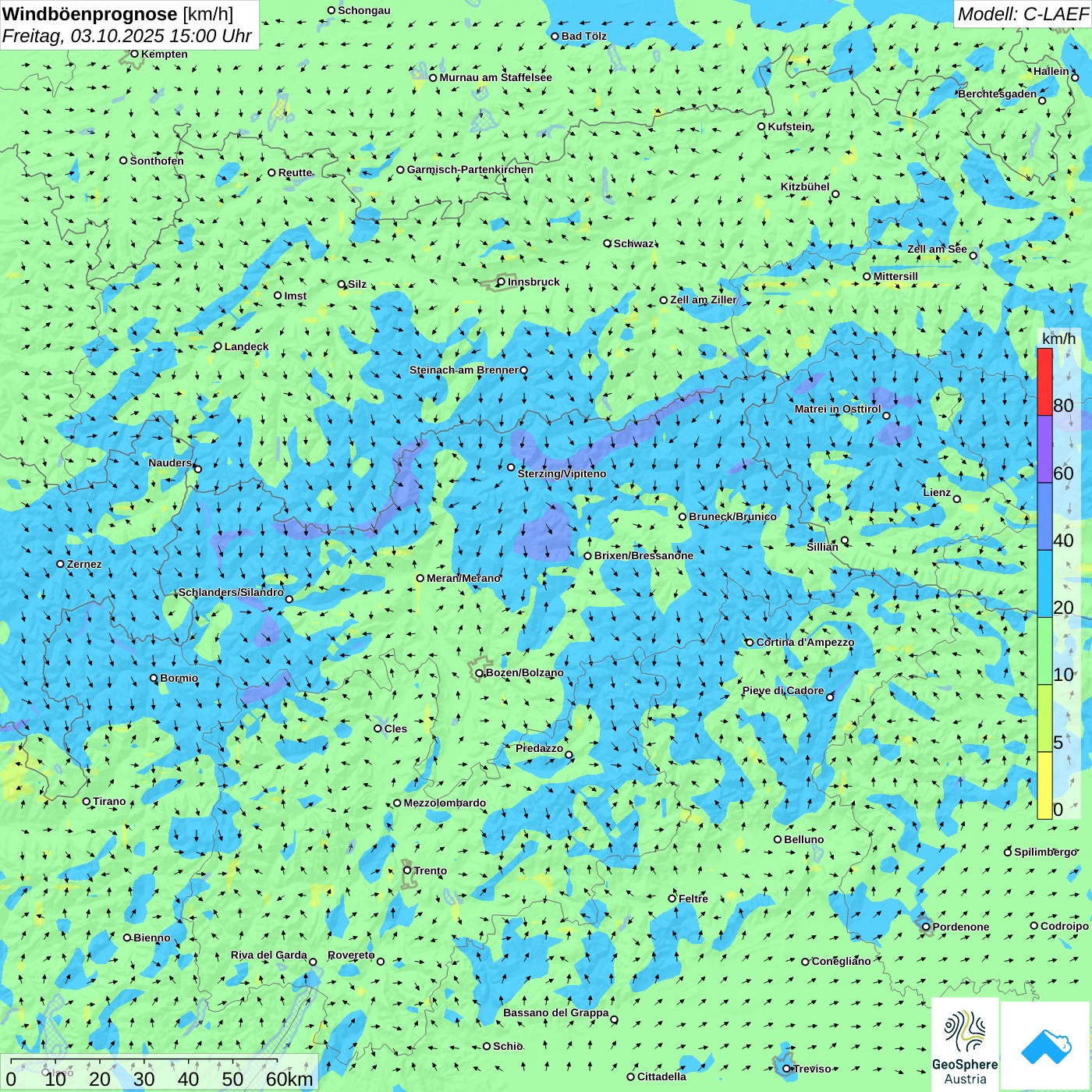Click the Mittersill label

895,276
